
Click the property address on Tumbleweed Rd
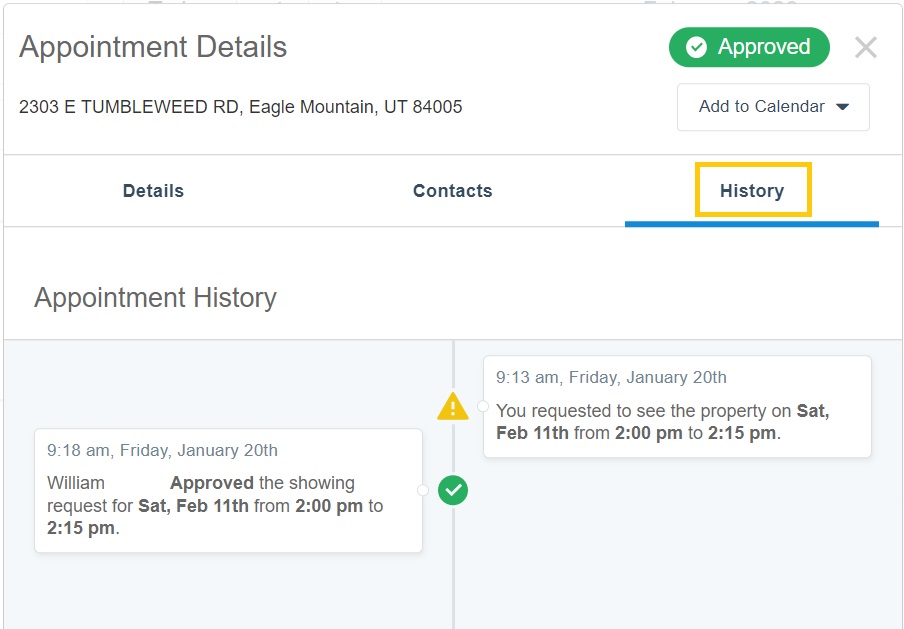240,107
